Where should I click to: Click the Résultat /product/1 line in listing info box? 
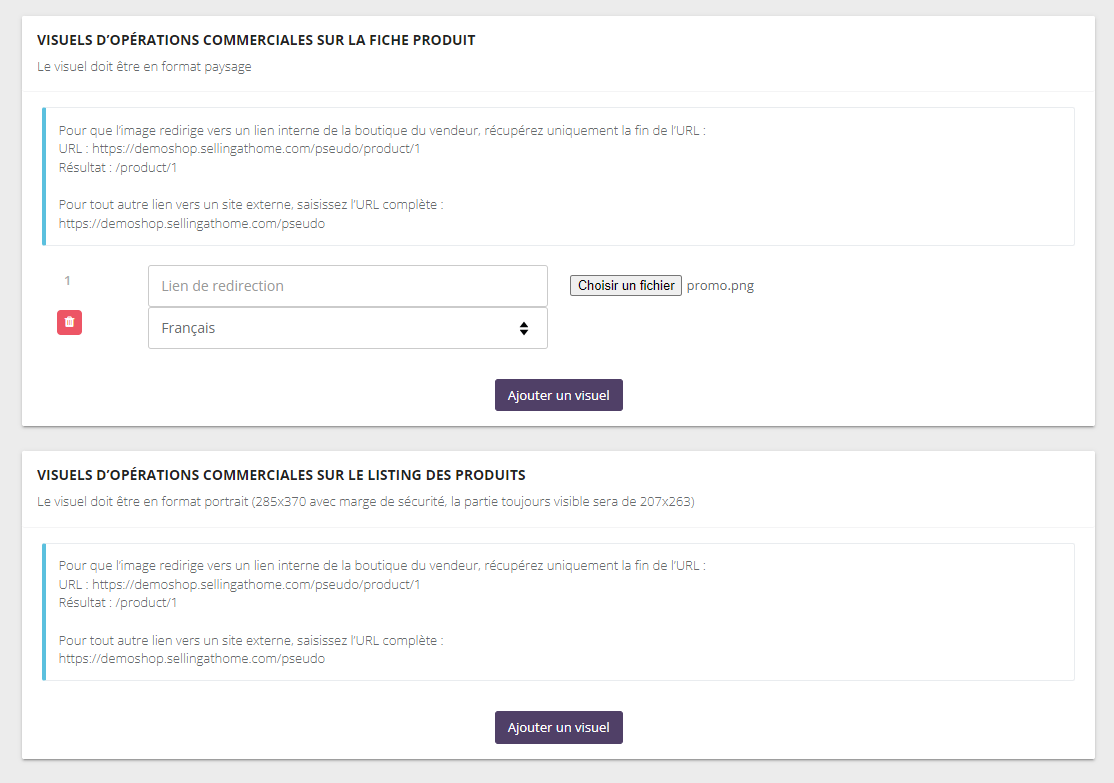click(x=118, y=603)
